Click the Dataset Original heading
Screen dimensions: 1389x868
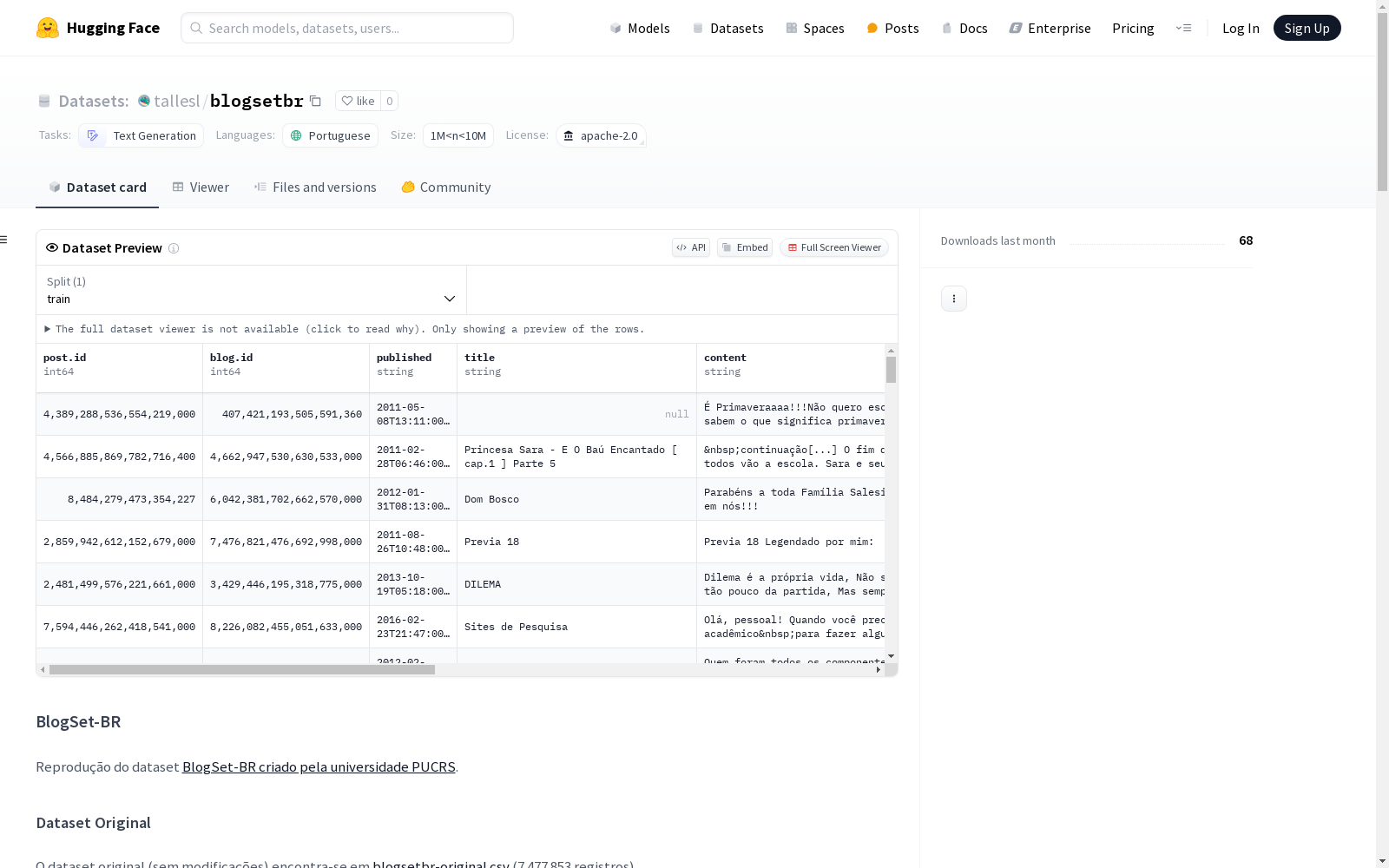pos(94,823)
